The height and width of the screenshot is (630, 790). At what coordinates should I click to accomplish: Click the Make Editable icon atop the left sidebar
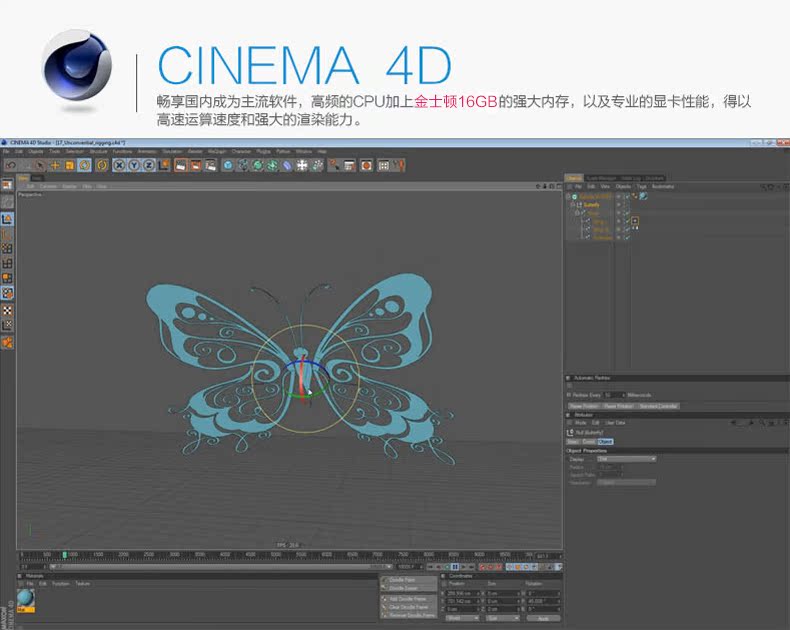[7, 185]
